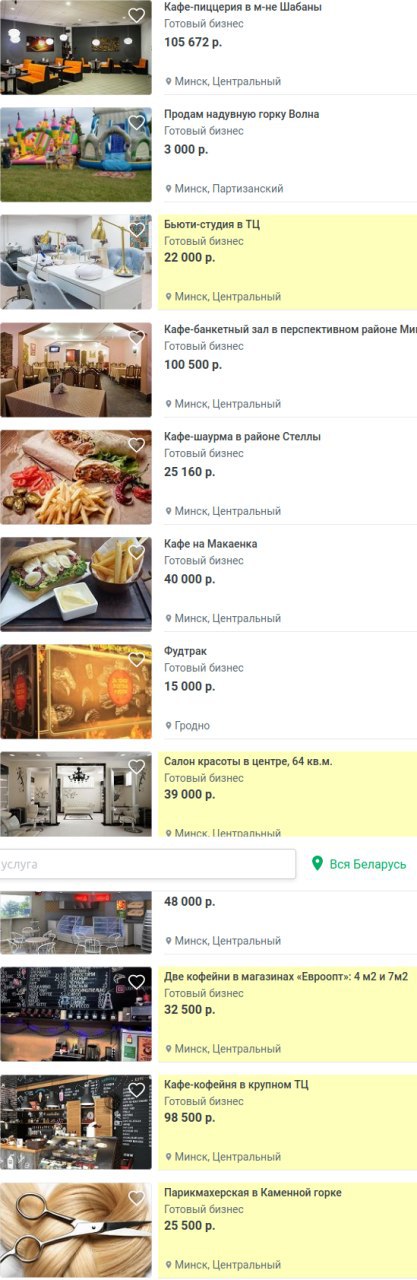
Task: Save Бьюти-студия в ТЦ to favorites
Action: [137, 230]
